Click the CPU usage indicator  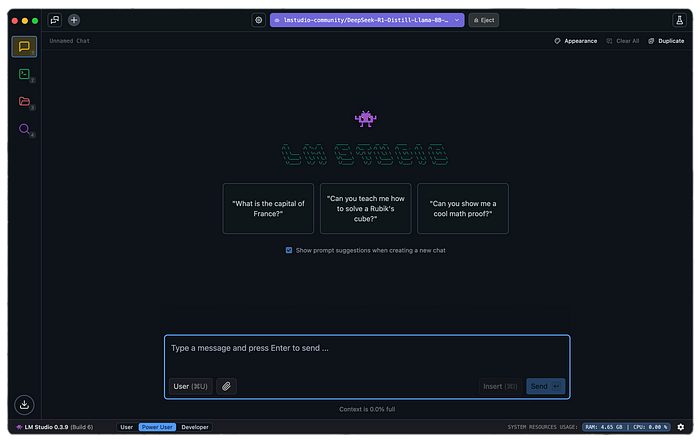click(650, 427)
